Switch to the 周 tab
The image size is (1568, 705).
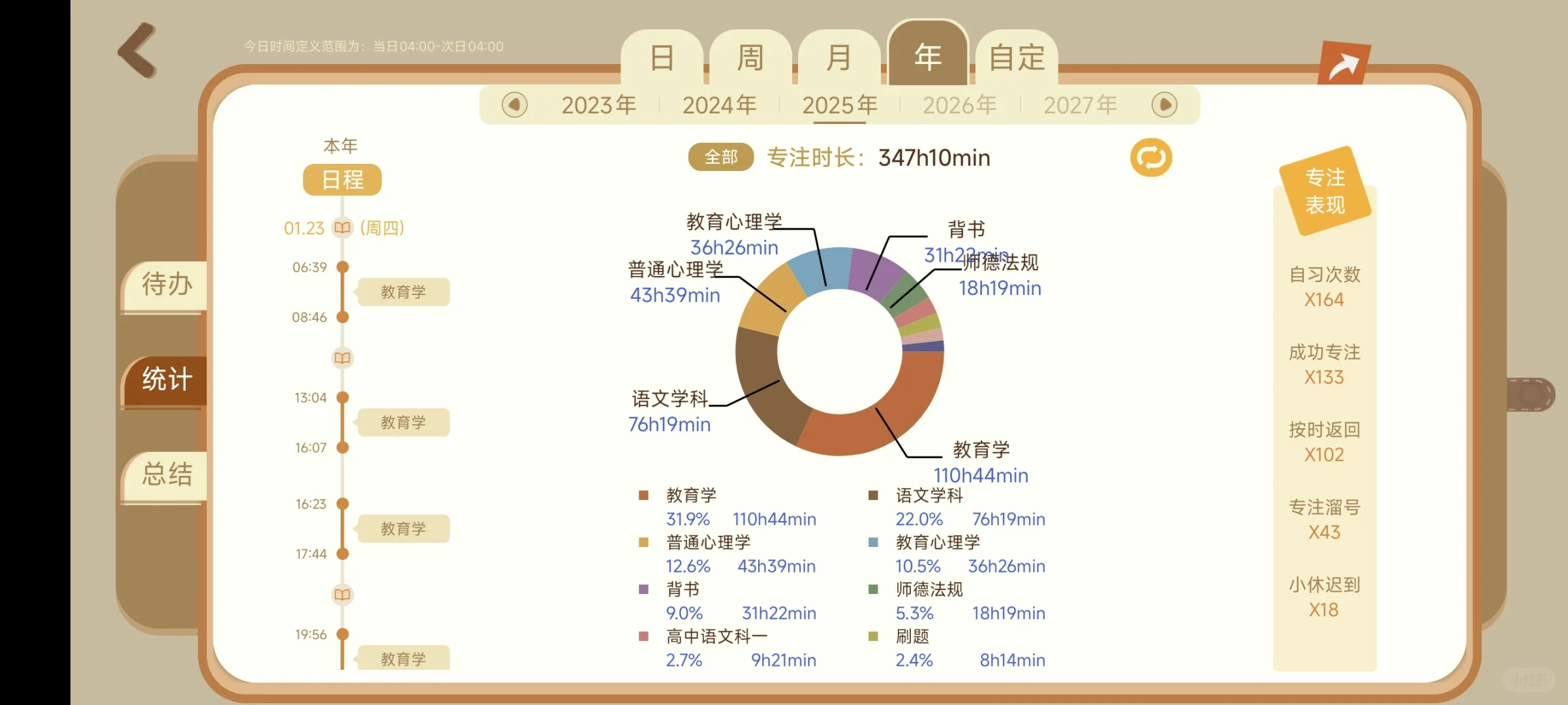pyautogui.click(x=750, y=57)
